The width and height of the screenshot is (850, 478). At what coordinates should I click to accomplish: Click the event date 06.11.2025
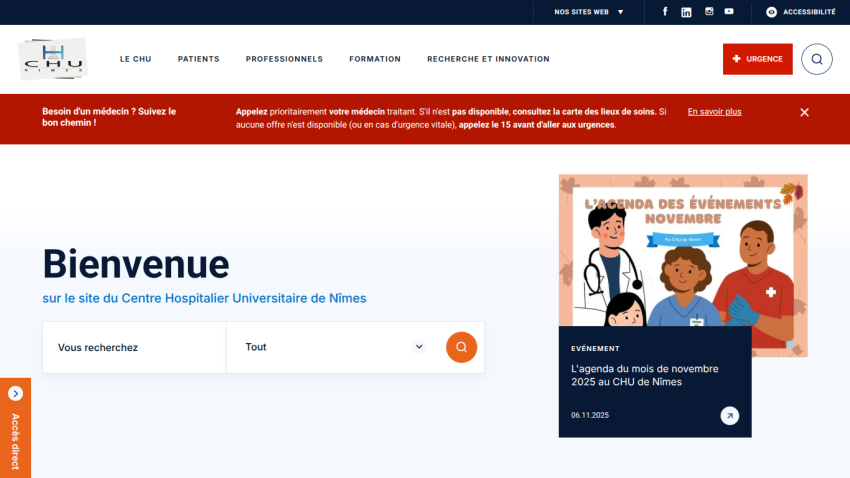point(590,415)
